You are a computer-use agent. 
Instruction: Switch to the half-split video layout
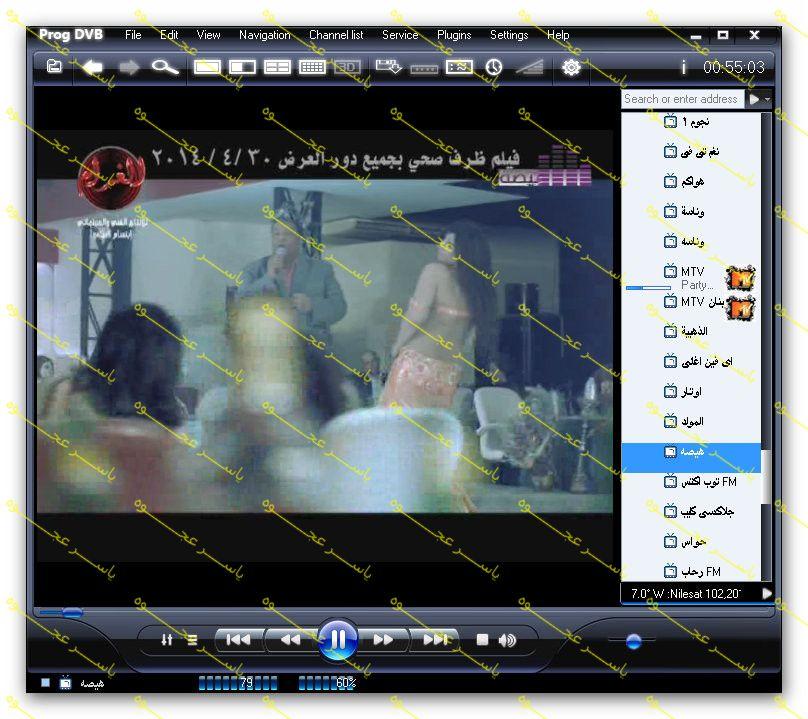pos(242,67)
